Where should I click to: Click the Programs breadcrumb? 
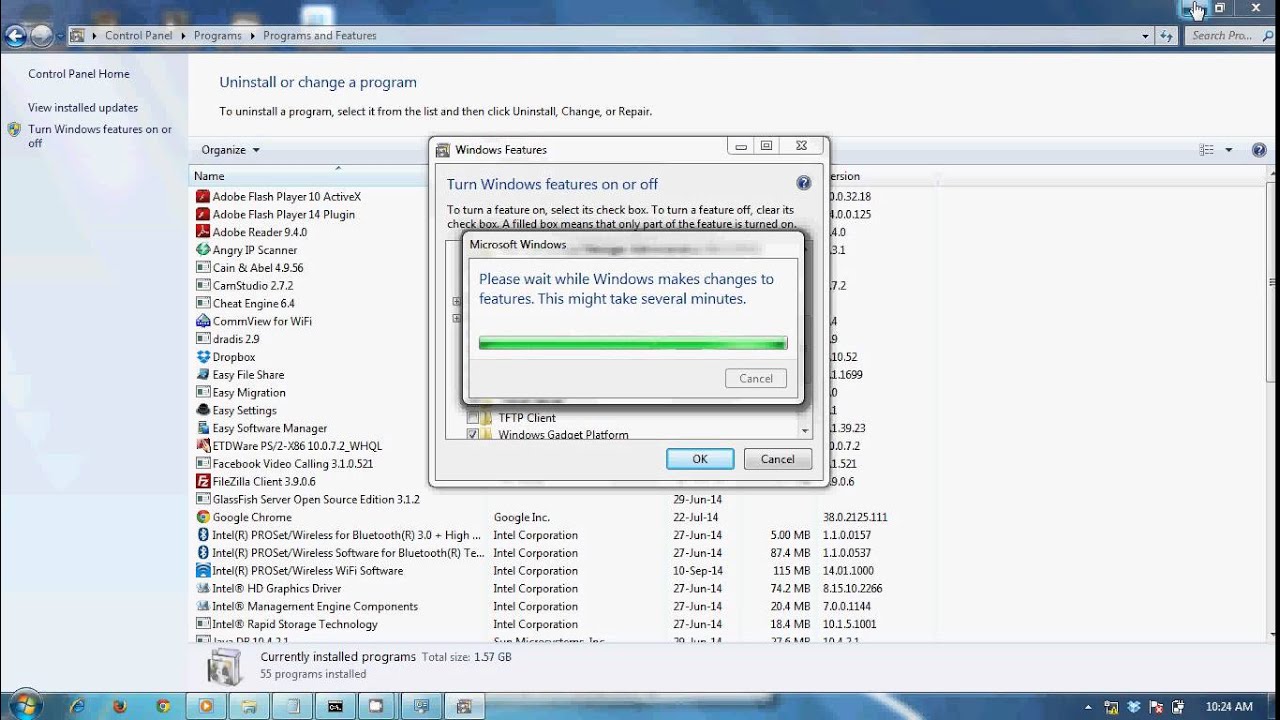click(x=218, y=36)
